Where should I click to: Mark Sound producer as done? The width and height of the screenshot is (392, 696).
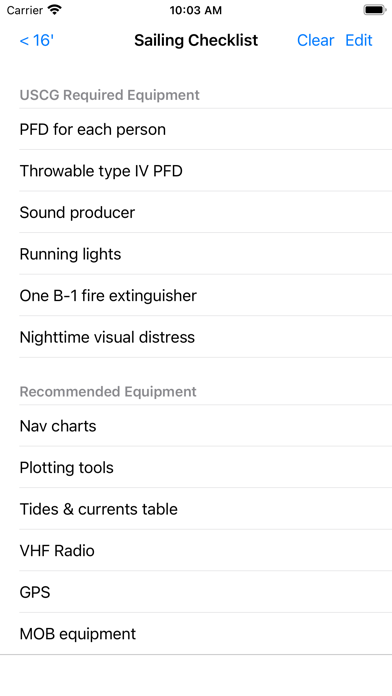(196, 212)
